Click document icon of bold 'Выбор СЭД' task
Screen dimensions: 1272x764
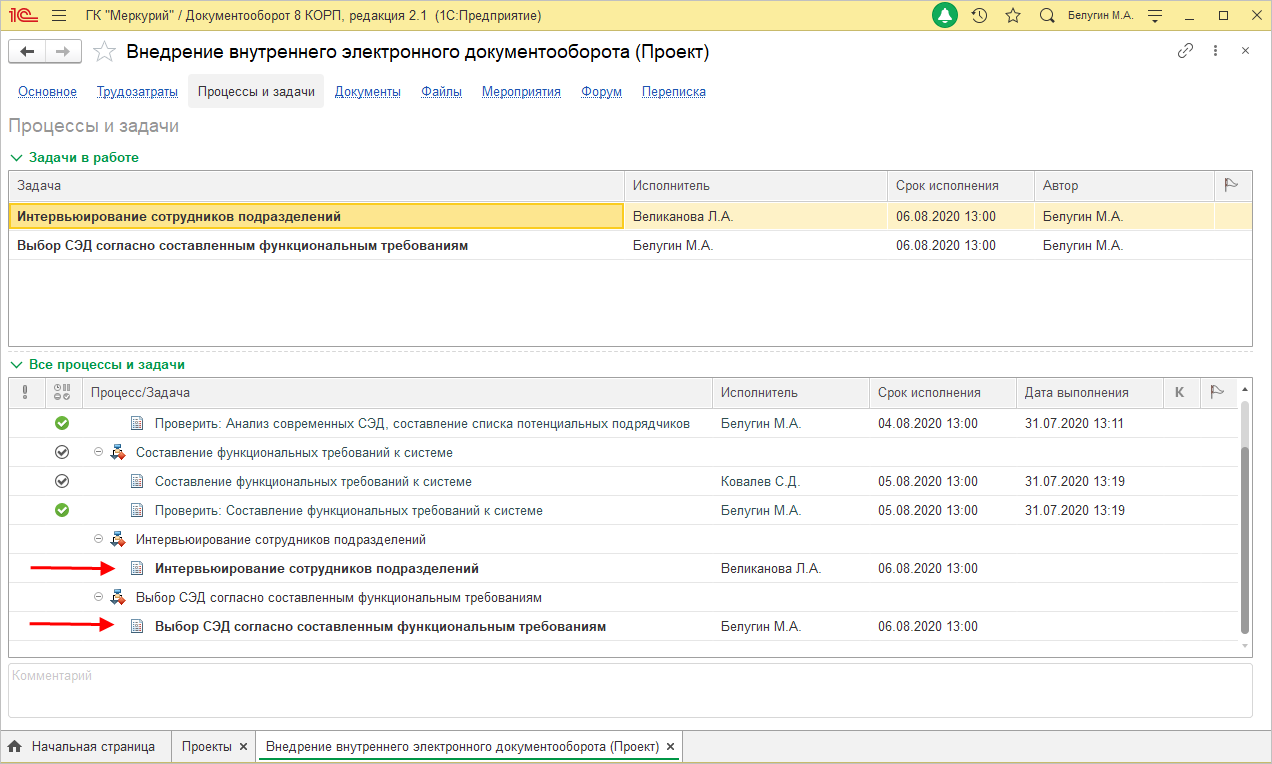[x=138, y=626]
